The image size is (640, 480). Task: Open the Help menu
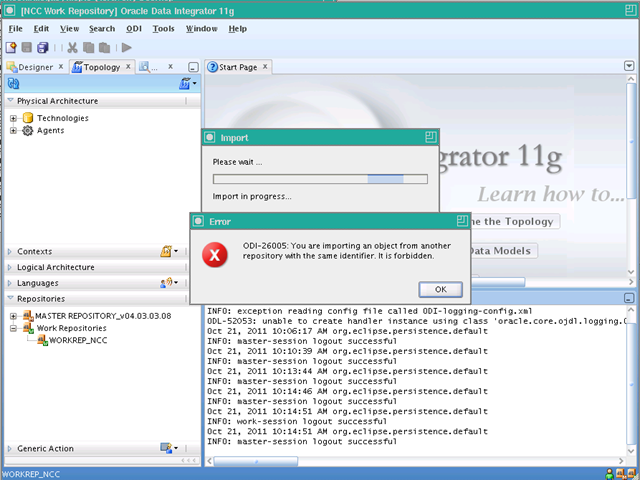238,29
